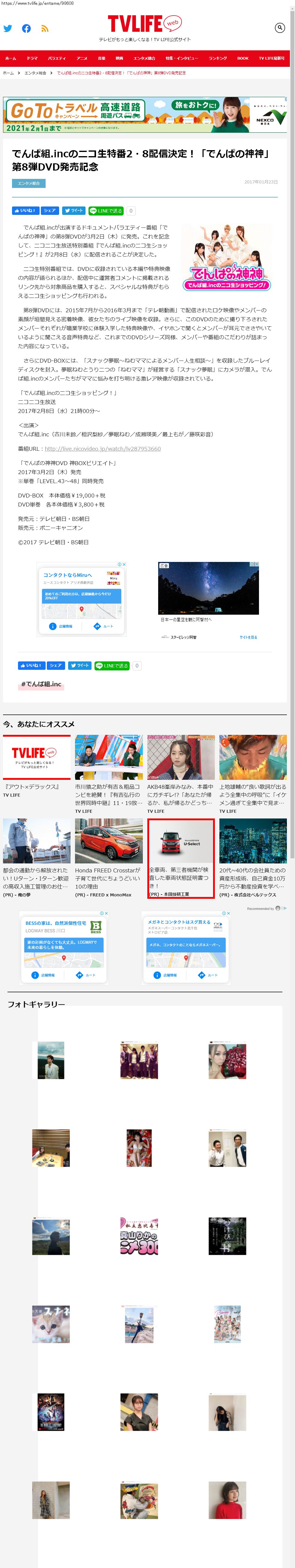295x1568 pixels.
Task: Click サイトを見る in the star village ad
Action: click(248, 637)
